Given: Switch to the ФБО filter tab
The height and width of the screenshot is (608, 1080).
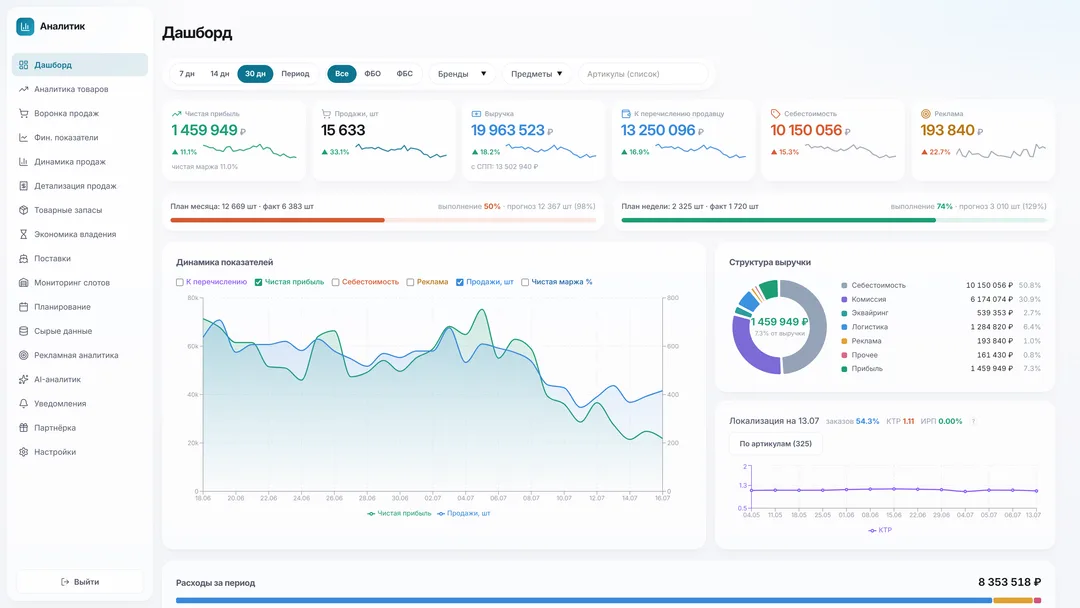Looking at the screenshot, I should [x=373, y=74].
